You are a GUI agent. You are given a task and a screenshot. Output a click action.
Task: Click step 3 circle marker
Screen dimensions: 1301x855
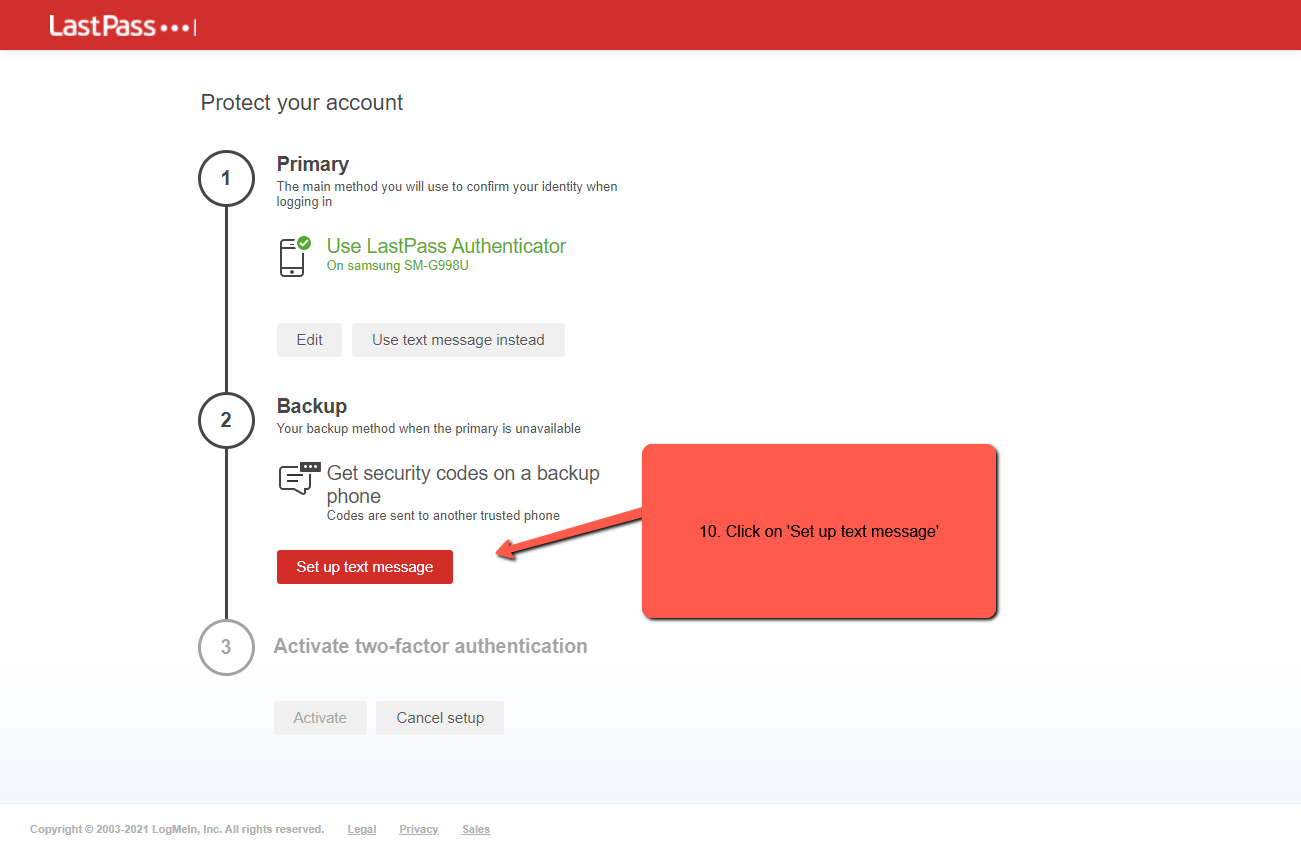226,647
